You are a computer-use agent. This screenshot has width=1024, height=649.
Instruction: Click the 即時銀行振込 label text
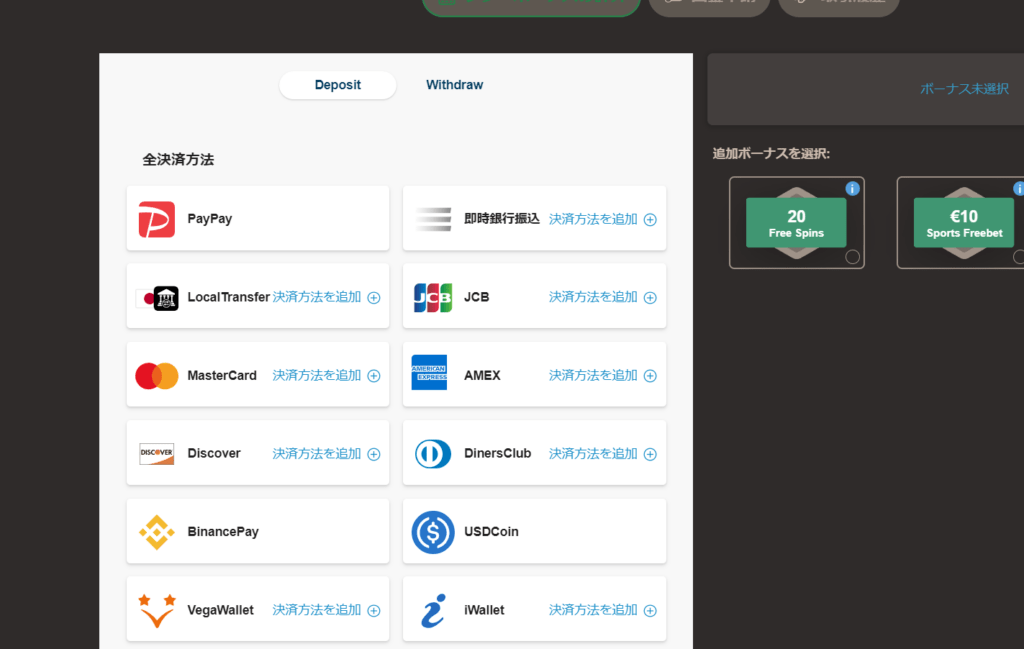pos(502,219)
